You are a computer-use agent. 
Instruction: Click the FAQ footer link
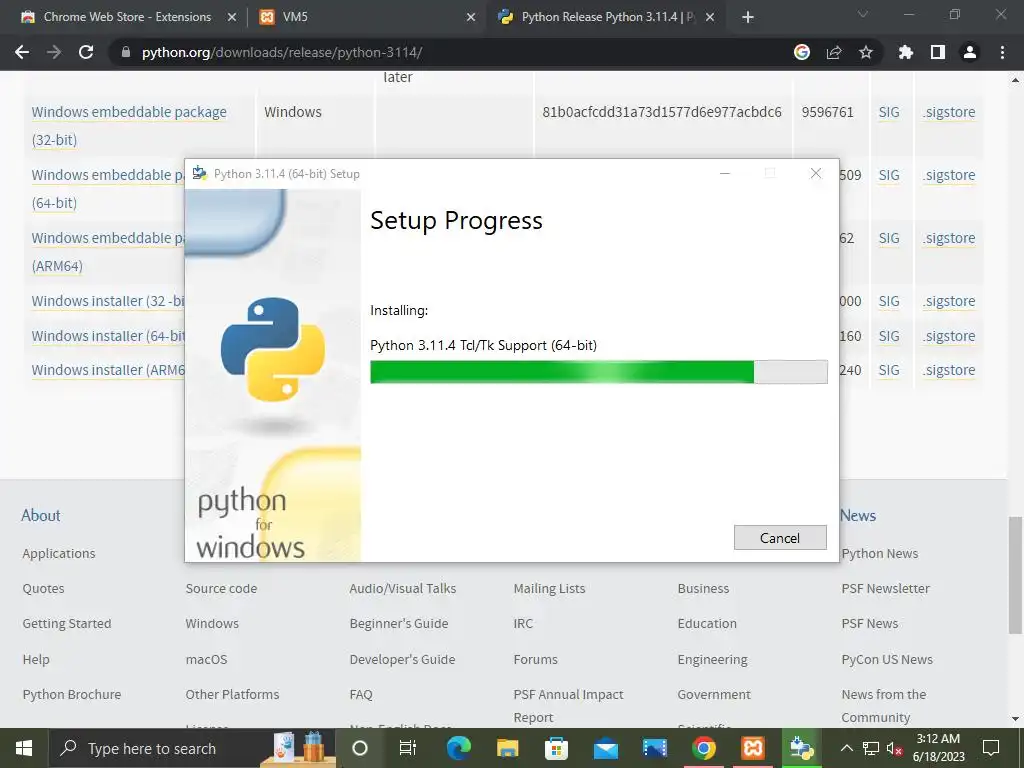pos(361,694)
